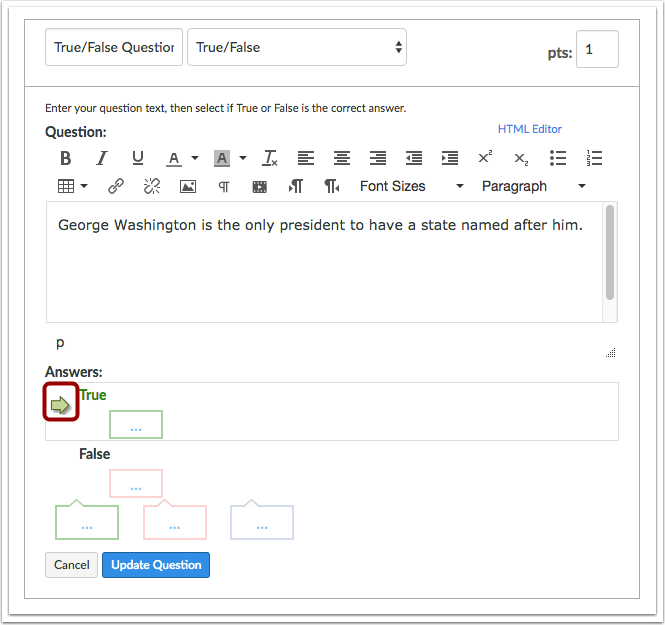Click the 'p' element path indicator
Screen dimensions: 665x625
(60, 343)
